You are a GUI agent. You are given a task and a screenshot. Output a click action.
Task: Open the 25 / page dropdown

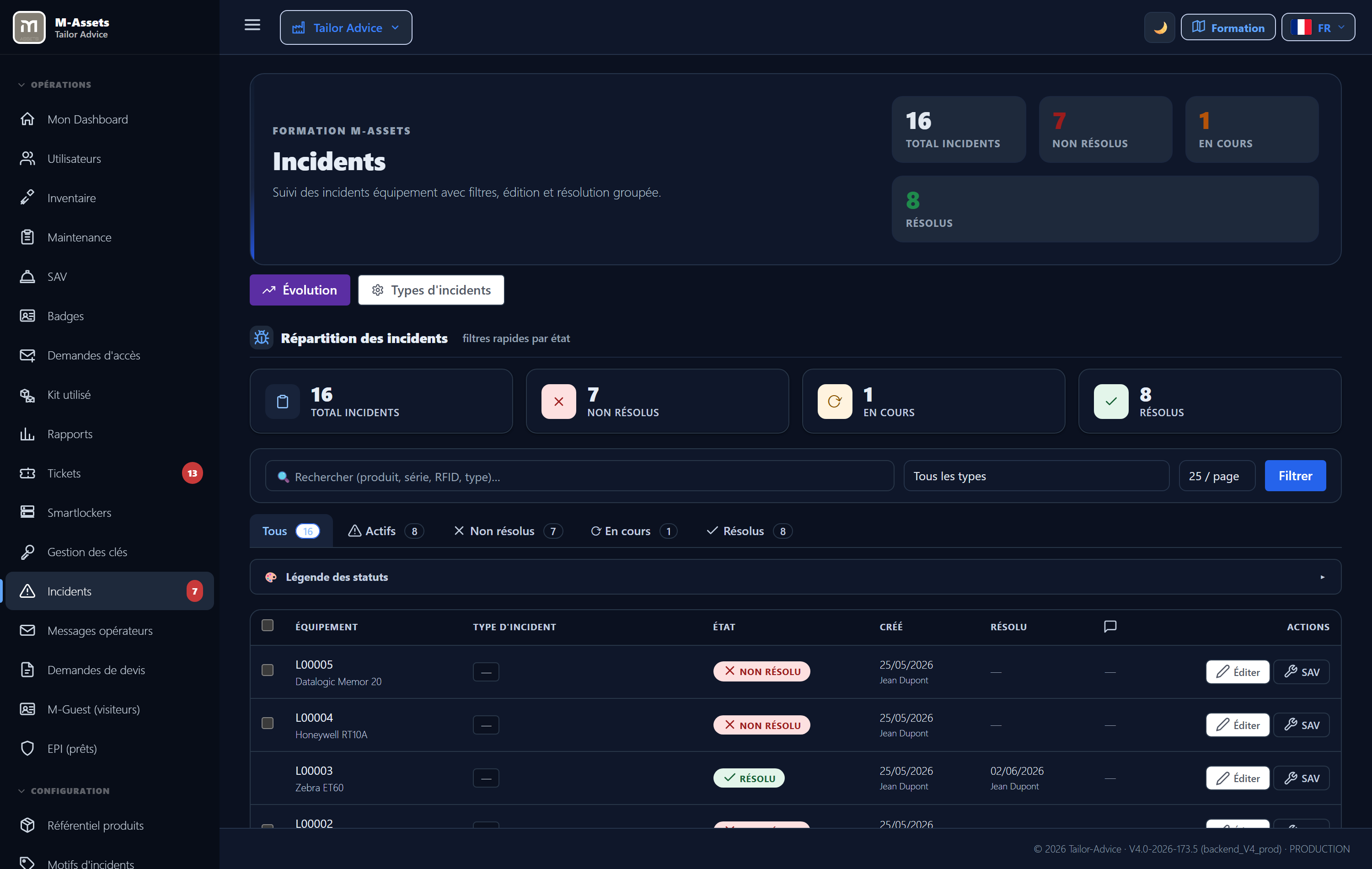coord(1217,476)
